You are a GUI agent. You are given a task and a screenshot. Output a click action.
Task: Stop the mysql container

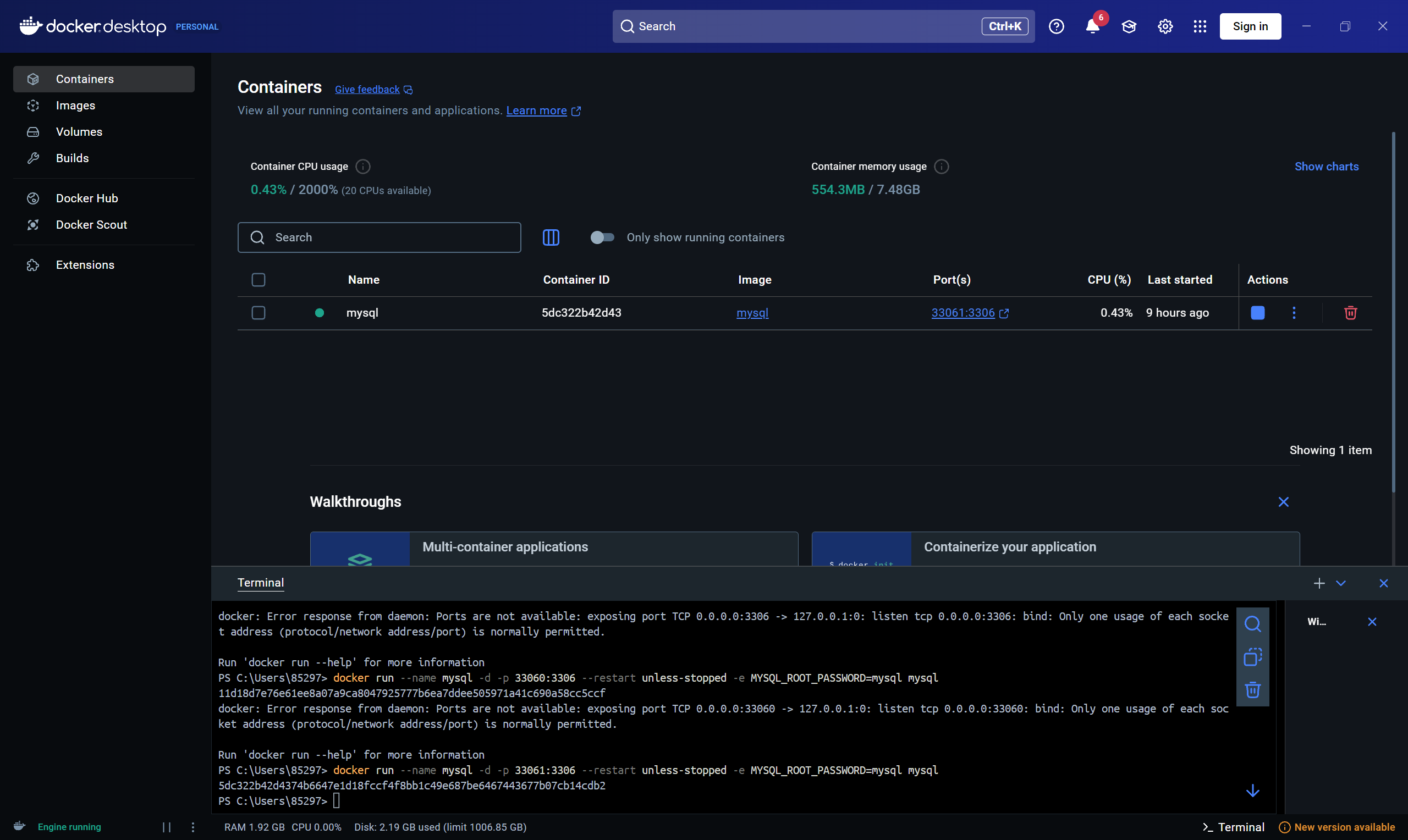point(1257,313)
